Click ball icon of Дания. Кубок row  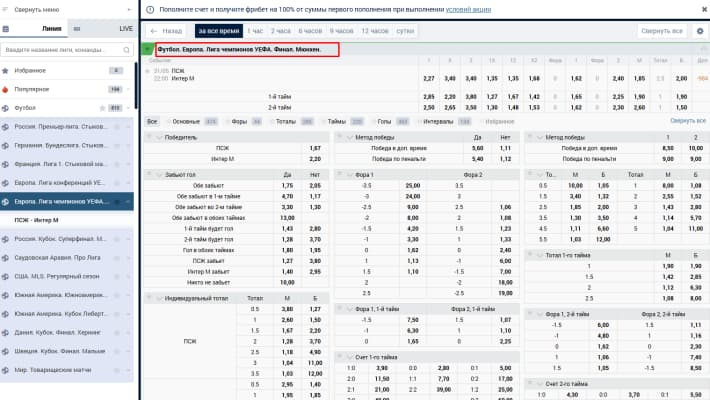(x=5, y=333)
